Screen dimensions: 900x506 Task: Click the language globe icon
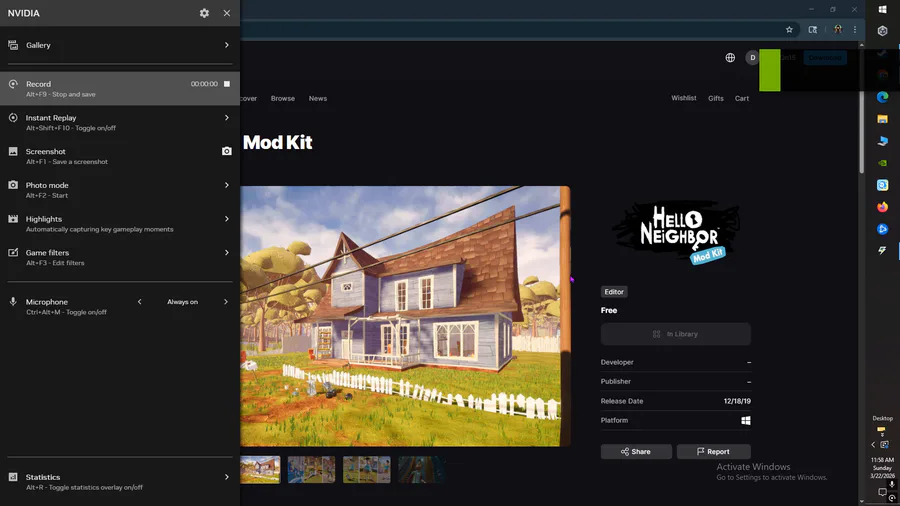pyautogui.click(x=730, y=57)
